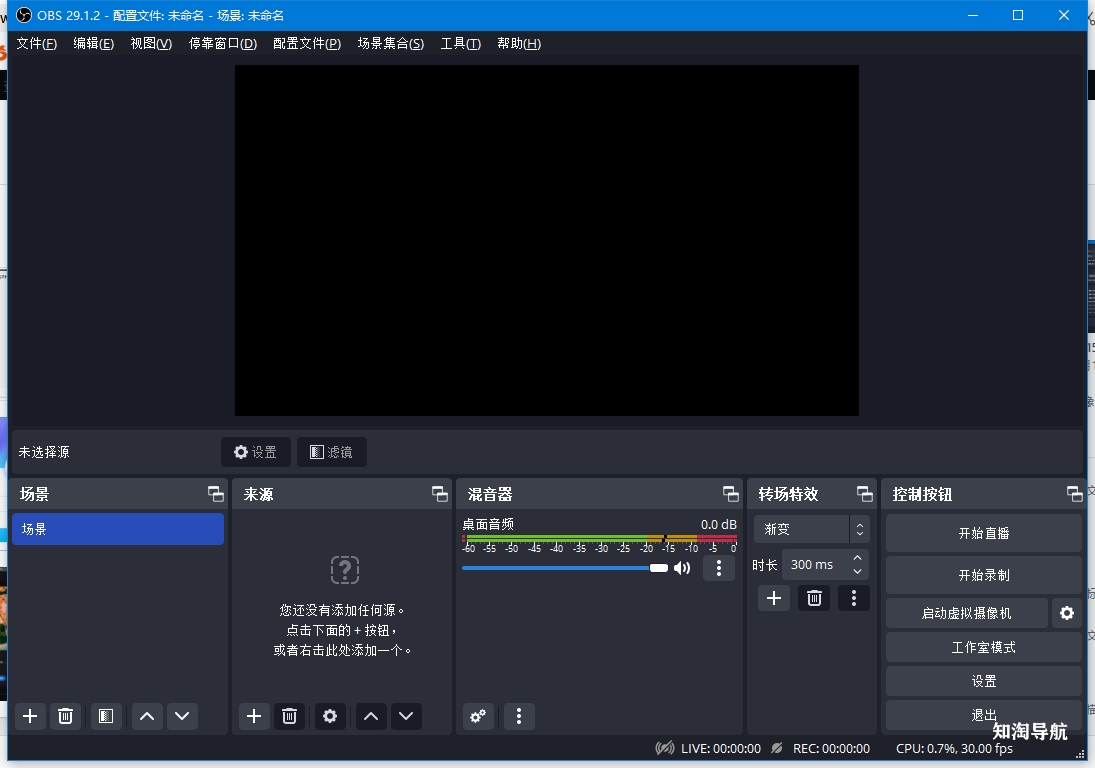
Task: Click the question mark placeholder in Sources
Action: (x=345, y=570)
